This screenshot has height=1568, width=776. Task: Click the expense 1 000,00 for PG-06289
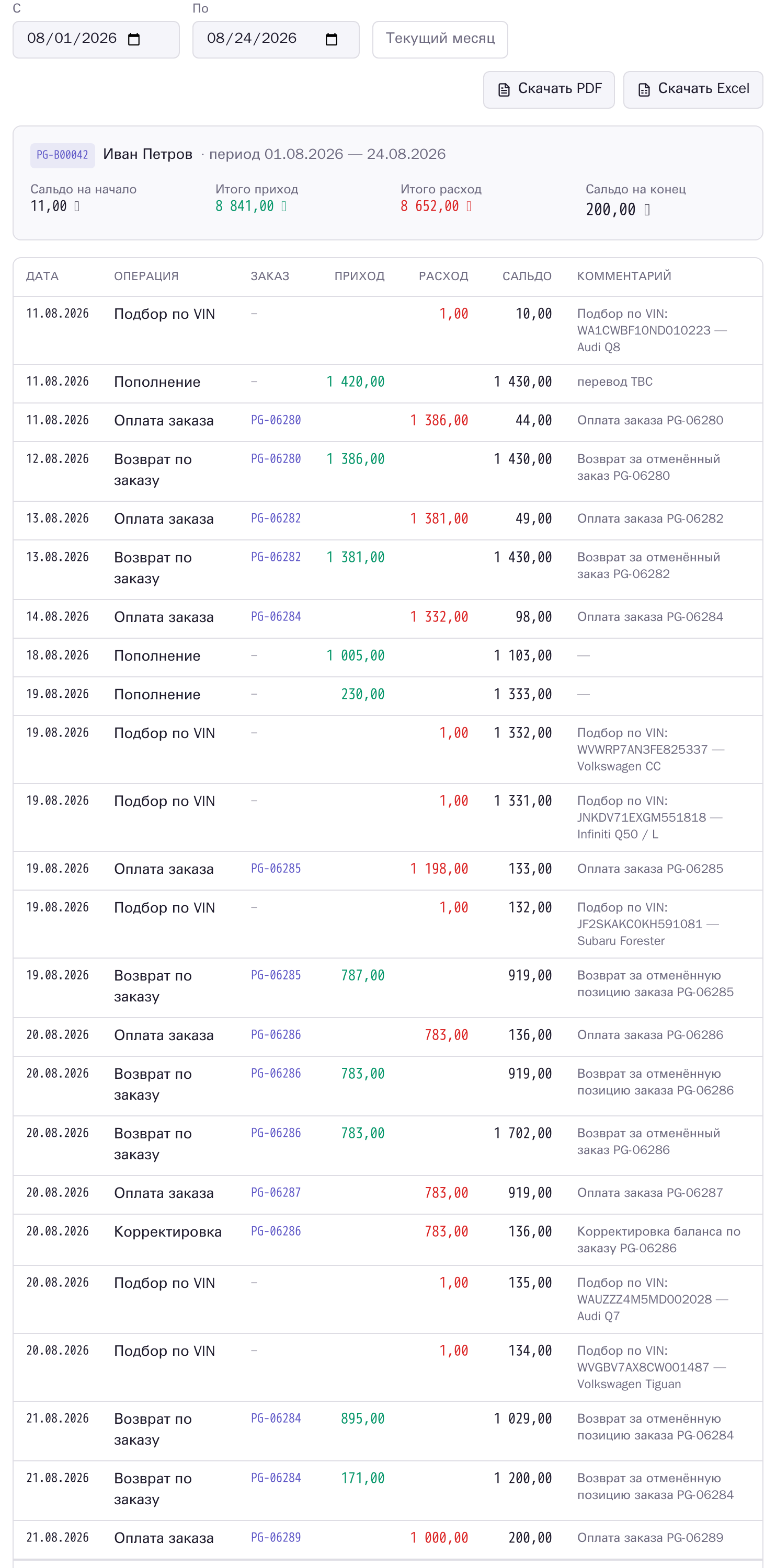click(439, 1538)
